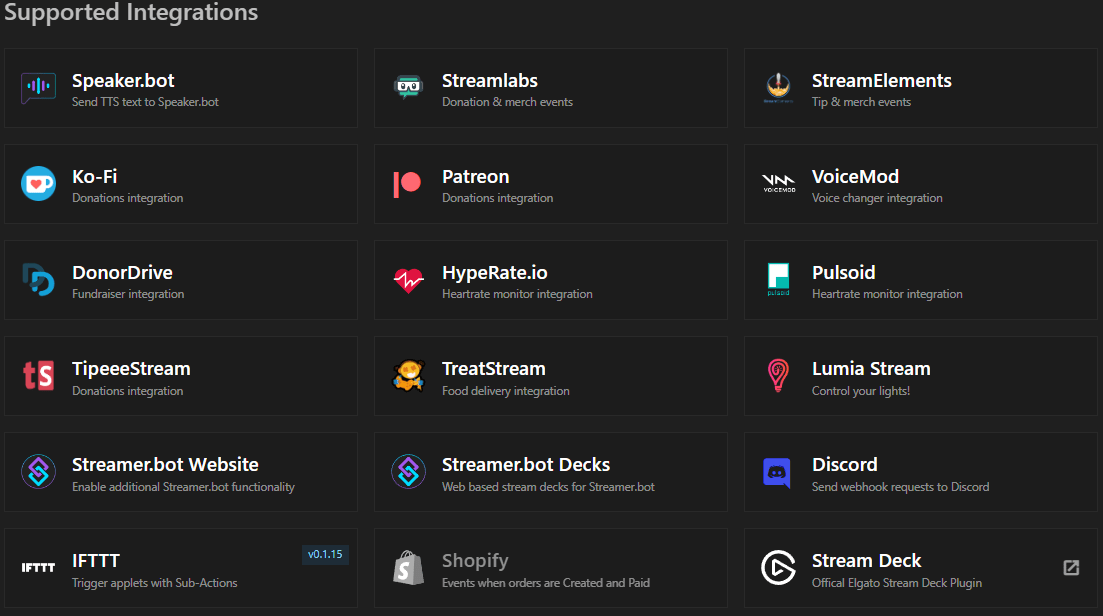This screenshot has height=616, width=1103.
Task: Click the Shopify bag icon
Action: (x=408, y=567)
